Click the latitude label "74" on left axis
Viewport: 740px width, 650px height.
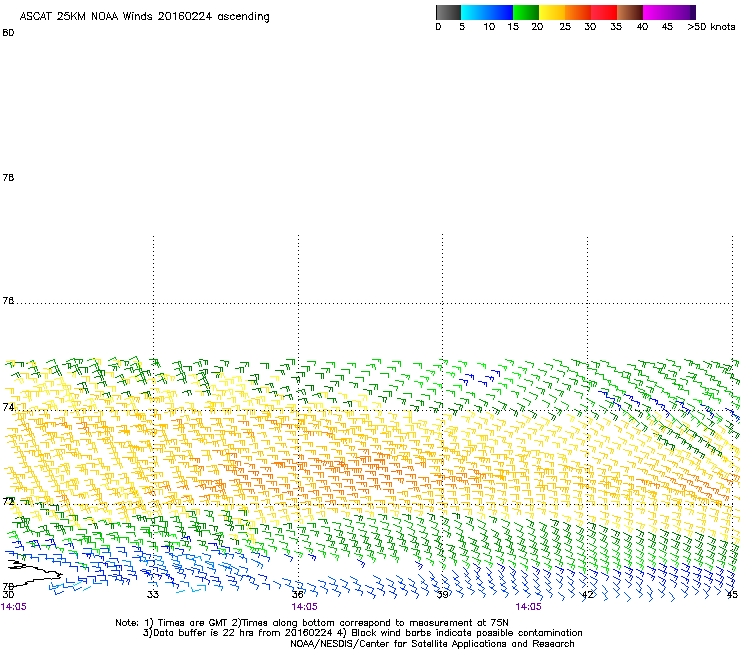coord(8,407)
